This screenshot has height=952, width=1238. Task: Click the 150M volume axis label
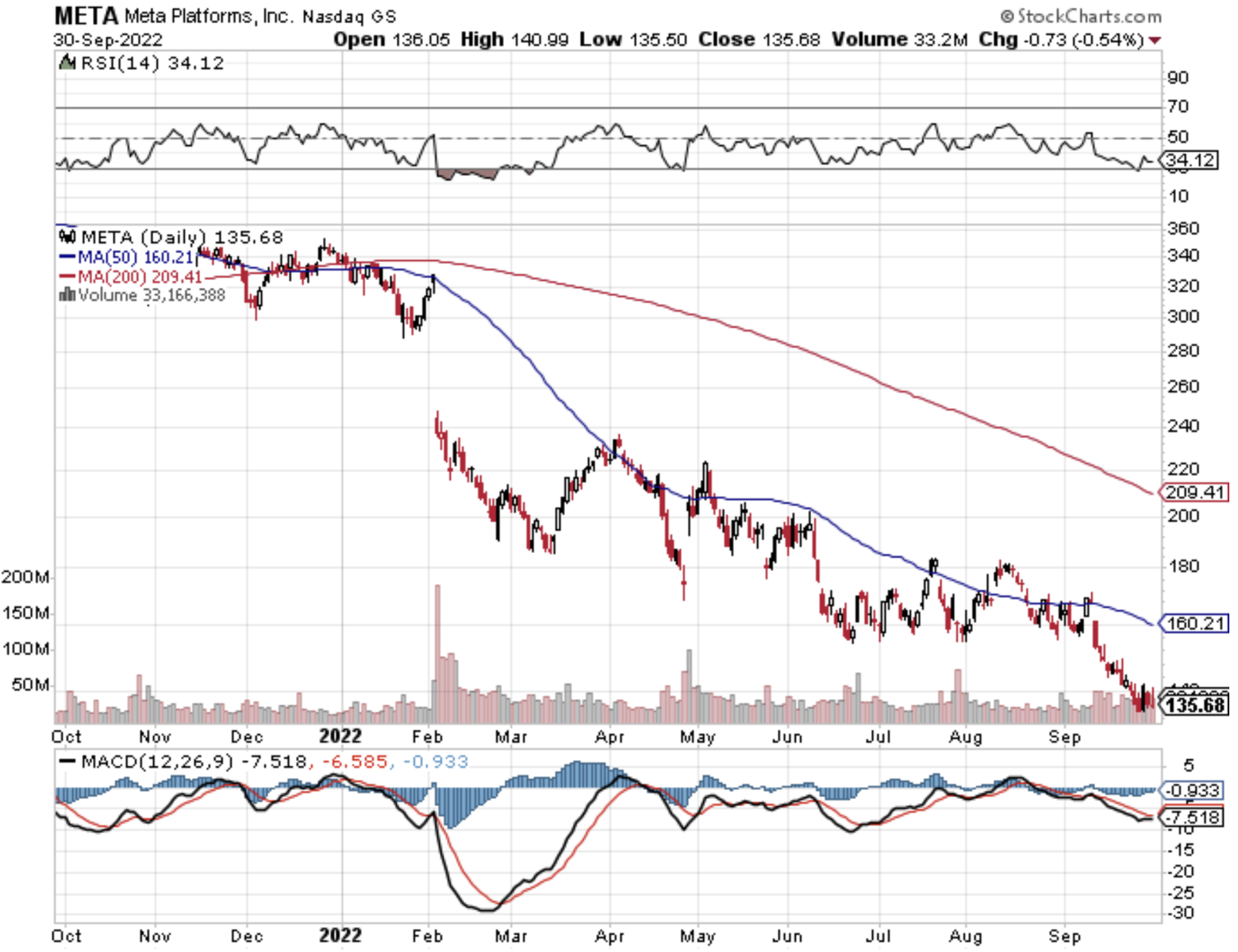click(25, 613)
